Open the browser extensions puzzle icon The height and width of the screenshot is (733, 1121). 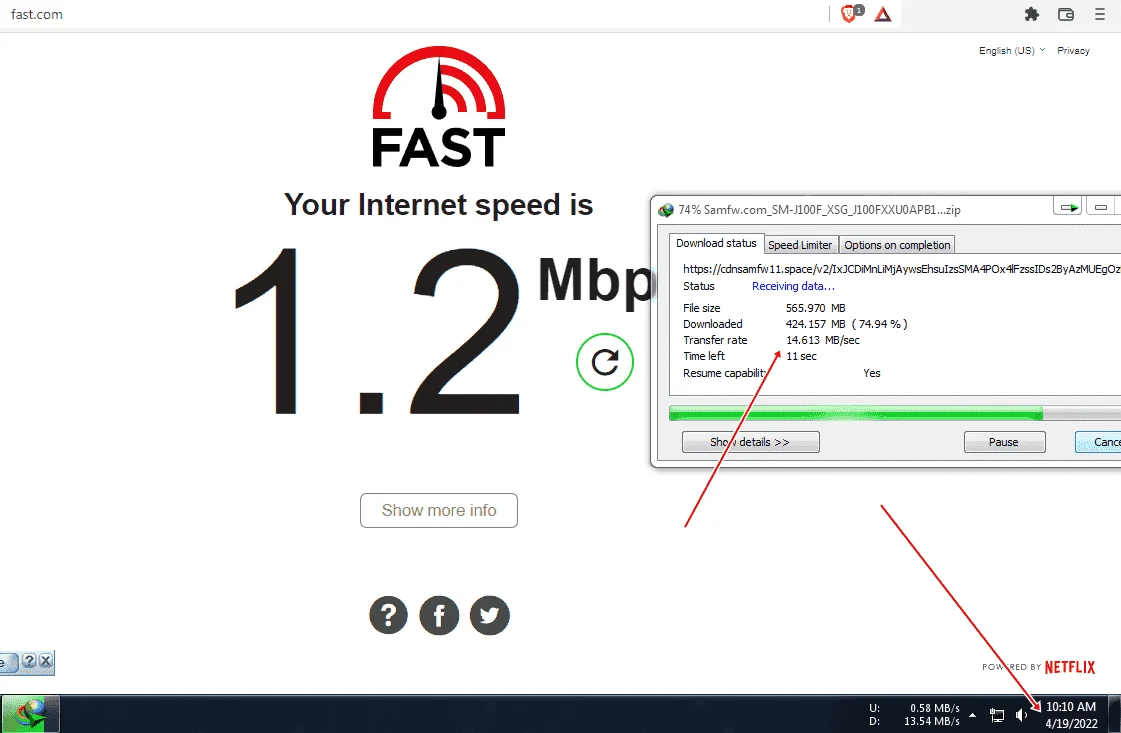point(1032,14)
